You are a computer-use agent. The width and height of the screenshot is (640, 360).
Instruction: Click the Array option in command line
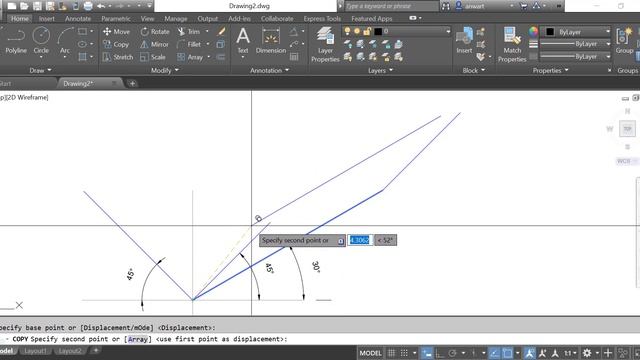coord(138,339)
